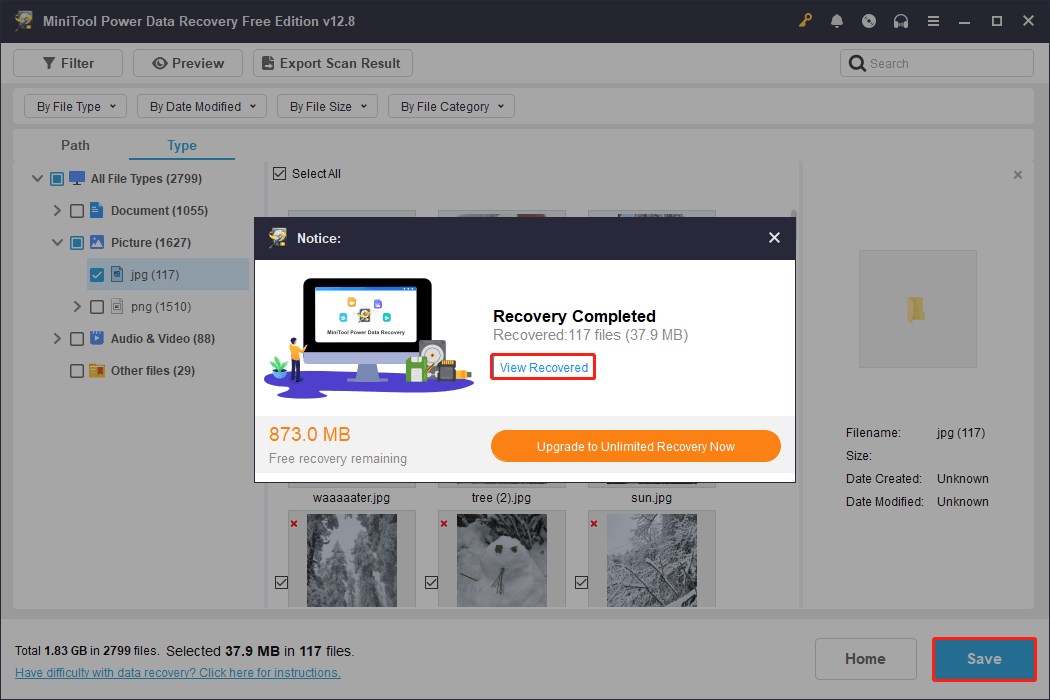Open the data recovery instructions link
This screenshot has height=700, width=1050.
point(178,673)
